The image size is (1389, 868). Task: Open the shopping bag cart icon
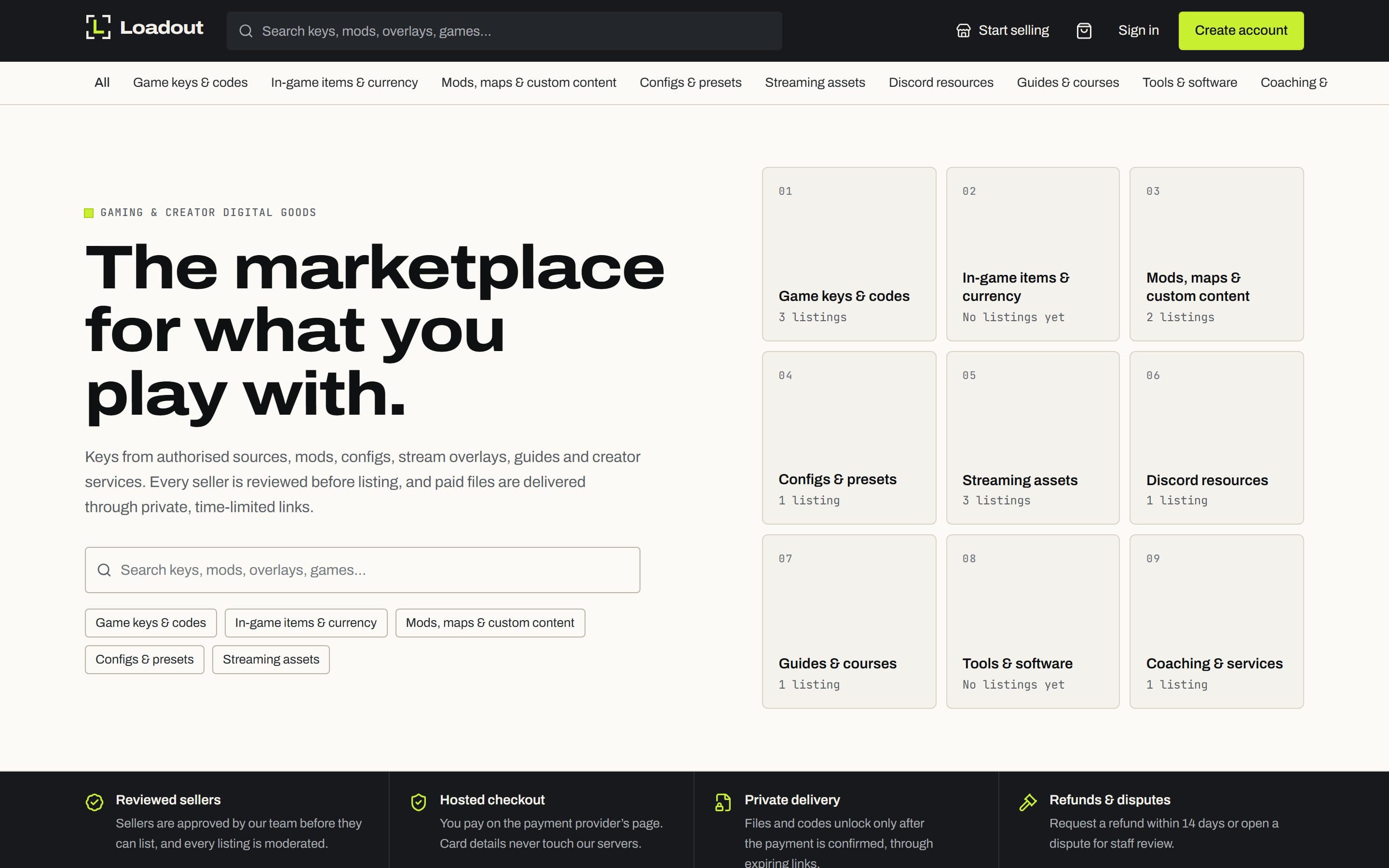click(1084, 30)
